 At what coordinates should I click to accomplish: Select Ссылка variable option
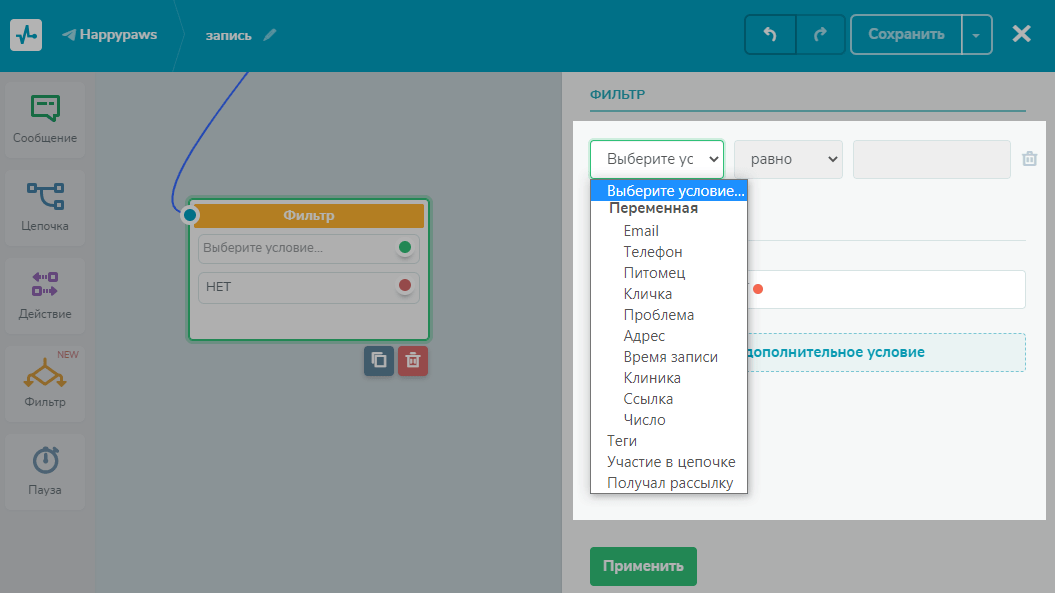click(x=669, y=399)
